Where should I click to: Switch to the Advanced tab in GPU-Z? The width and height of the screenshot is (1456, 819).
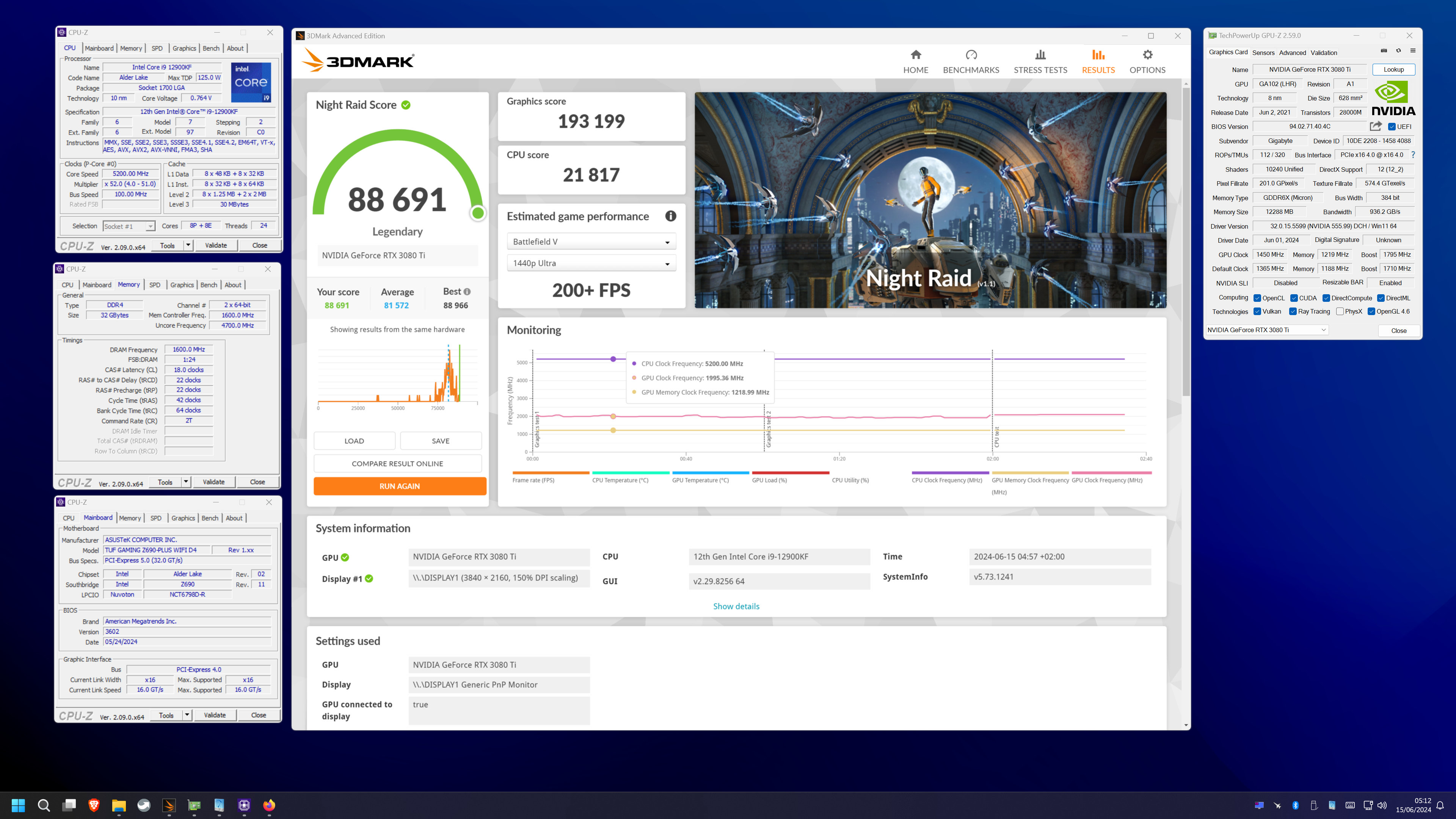[1292, 53]
